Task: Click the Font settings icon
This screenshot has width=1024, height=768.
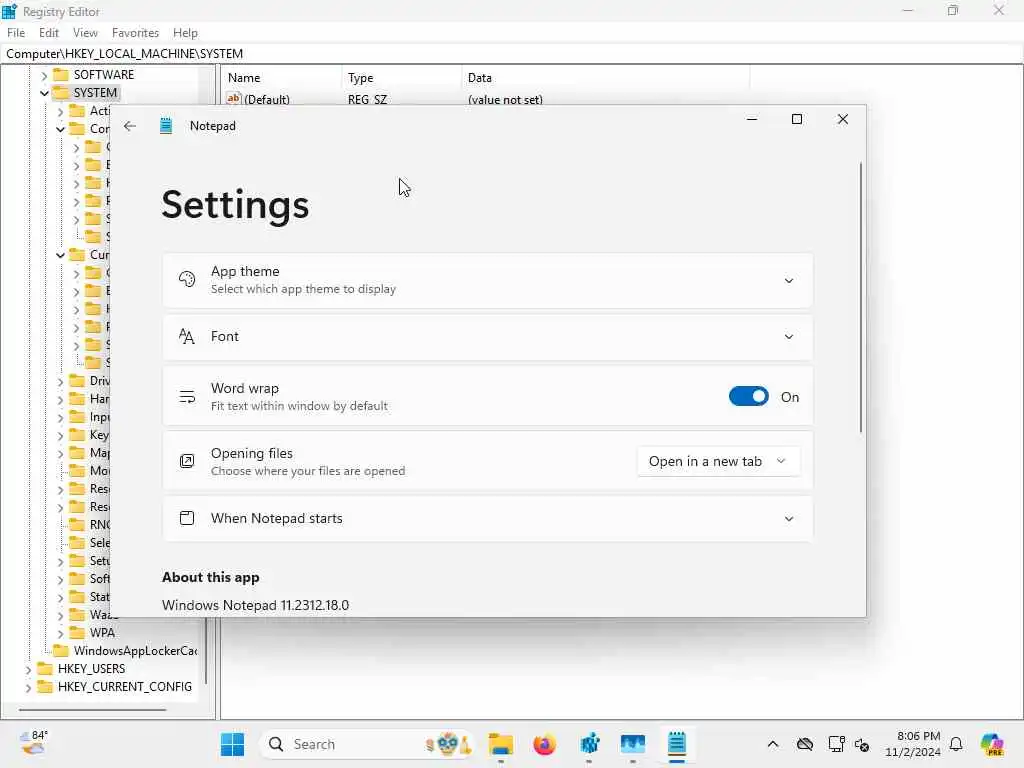Action: pyautogui.click(x=187, y=336)
